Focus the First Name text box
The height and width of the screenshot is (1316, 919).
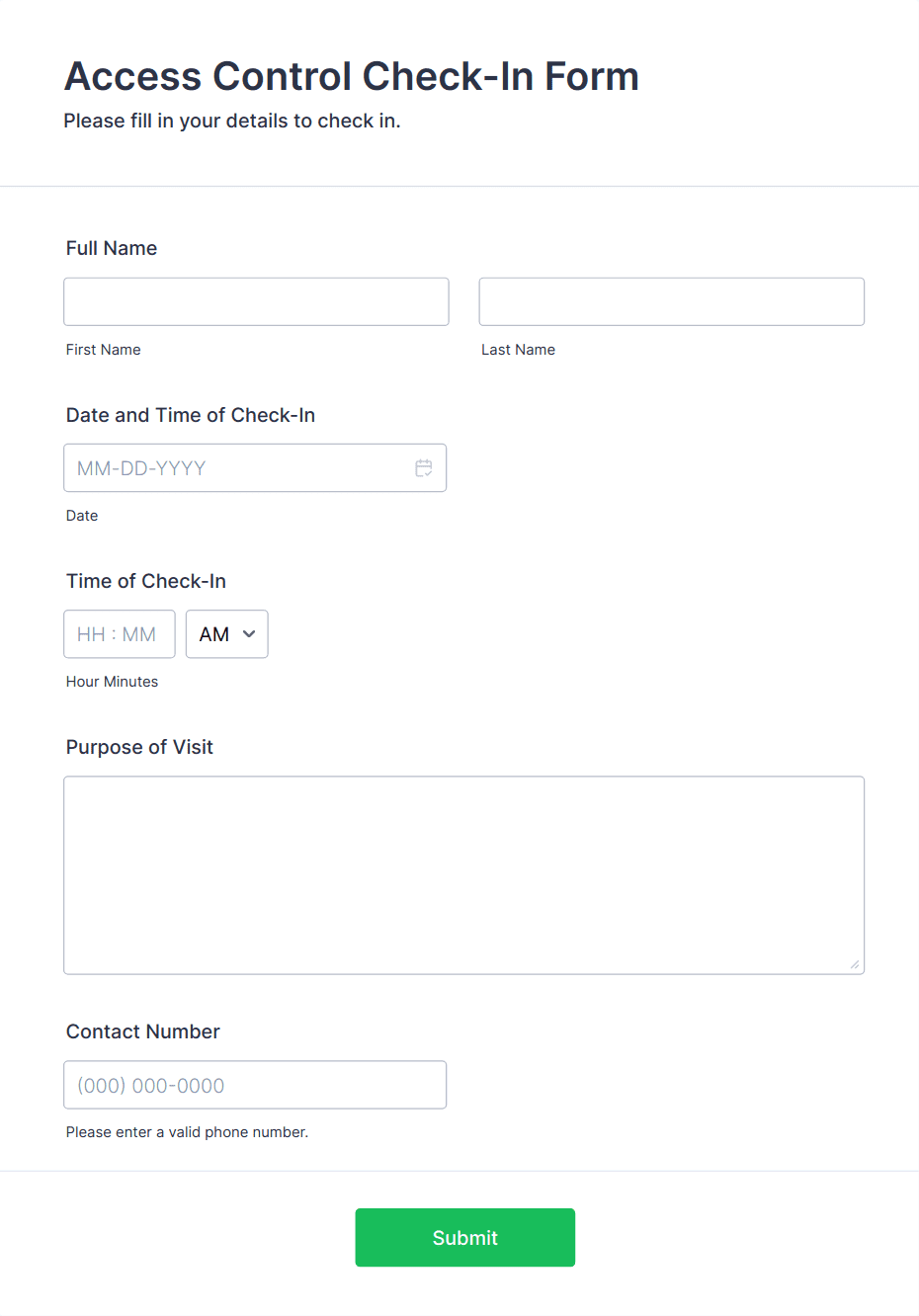tap(256, 301)
